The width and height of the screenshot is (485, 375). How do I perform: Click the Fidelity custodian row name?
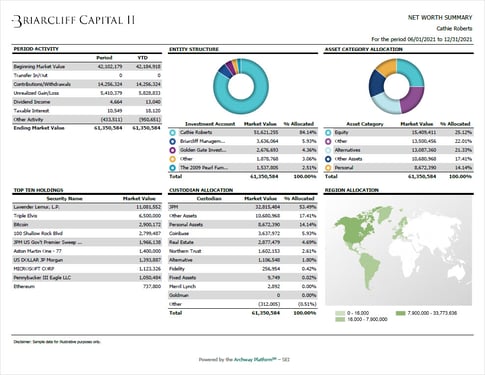[x=177, y=269]
